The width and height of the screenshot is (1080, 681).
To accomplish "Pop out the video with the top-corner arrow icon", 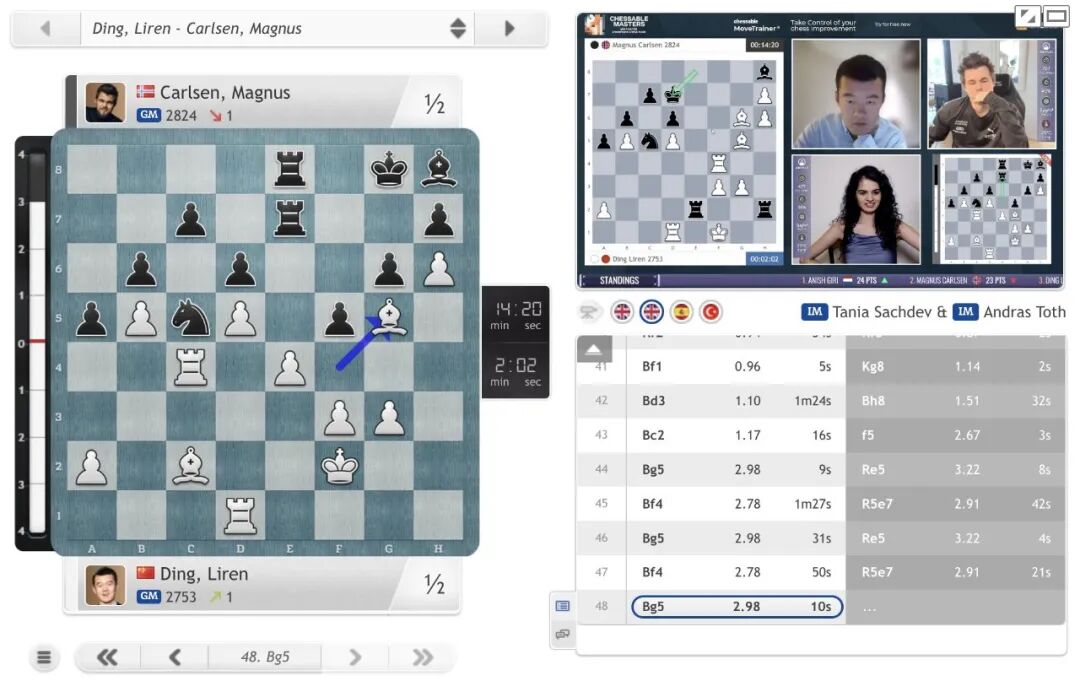I will tap(1027, 17).
